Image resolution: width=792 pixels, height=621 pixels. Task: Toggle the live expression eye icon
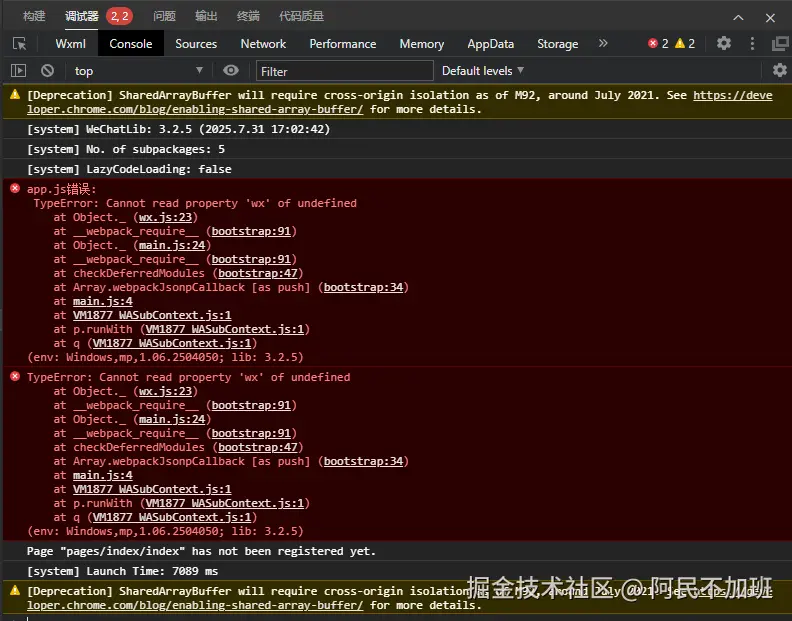click(x=231, y=71)
